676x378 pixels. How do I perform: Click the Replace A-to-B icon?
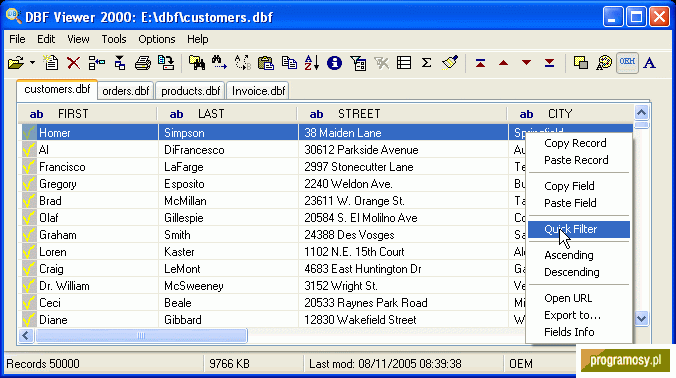[x=242, y=63]
